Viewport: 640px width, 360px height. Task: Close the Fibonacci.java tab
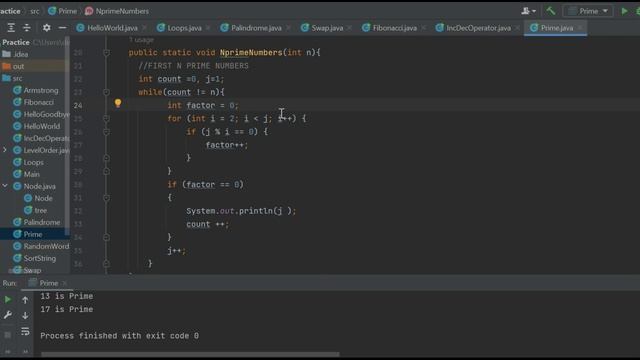(423, 28)
